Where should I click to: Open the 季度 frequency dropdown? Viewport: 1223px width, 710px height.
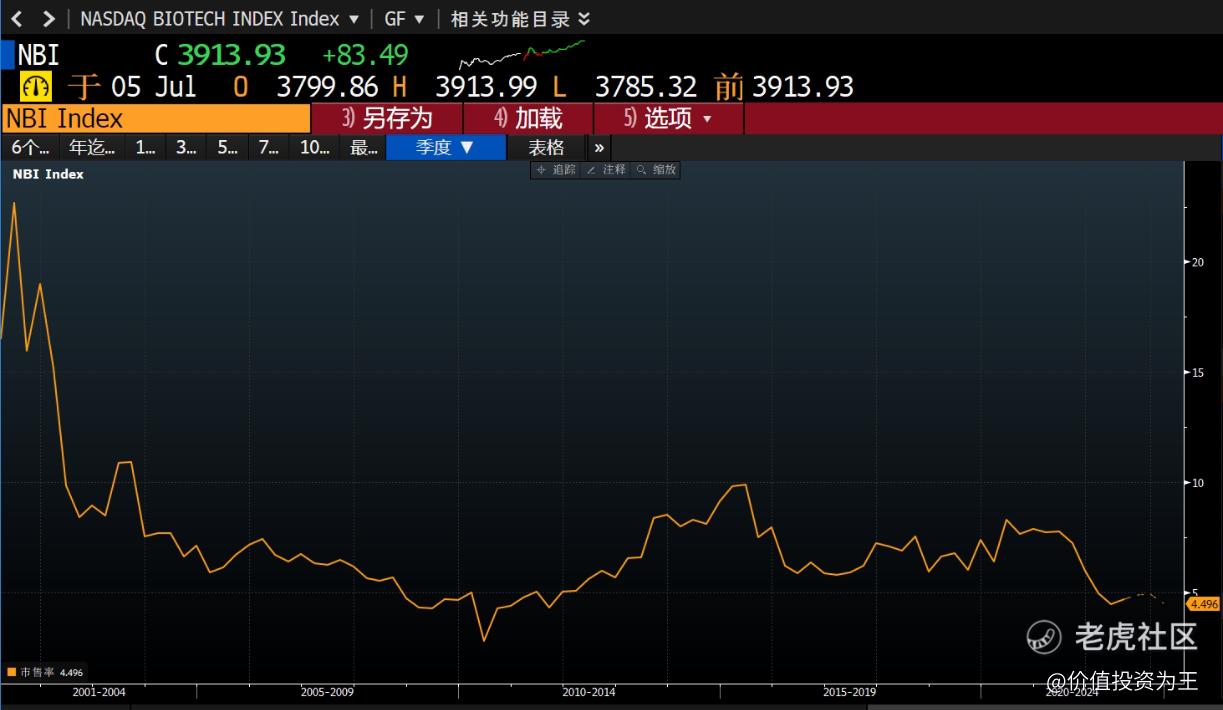point(446,148)
